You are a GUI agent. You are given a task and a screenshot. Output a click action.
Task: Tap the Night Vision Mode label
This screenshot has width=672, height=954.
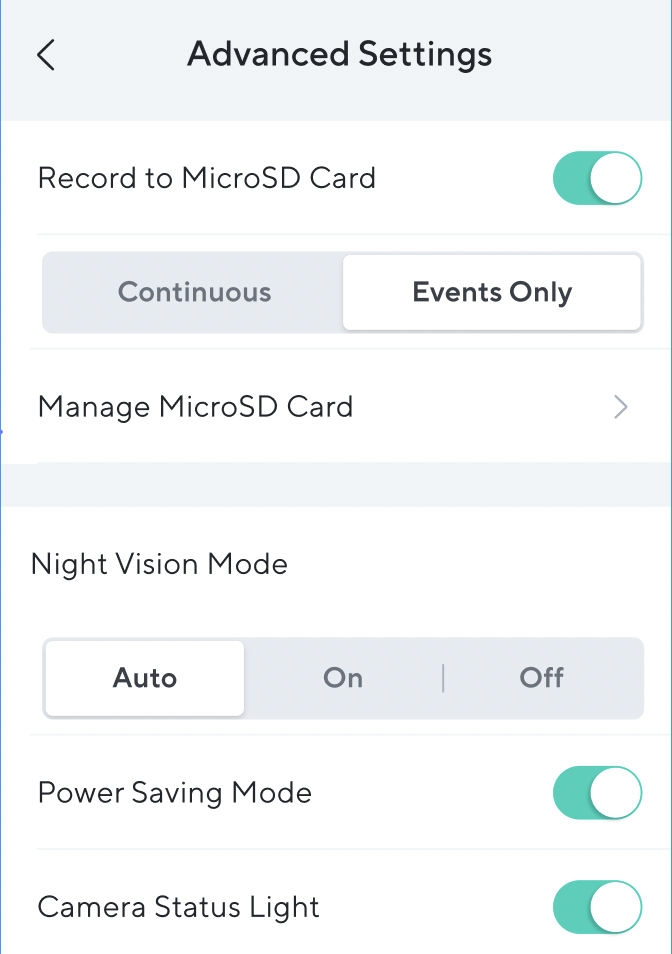[x=159, y=564]
